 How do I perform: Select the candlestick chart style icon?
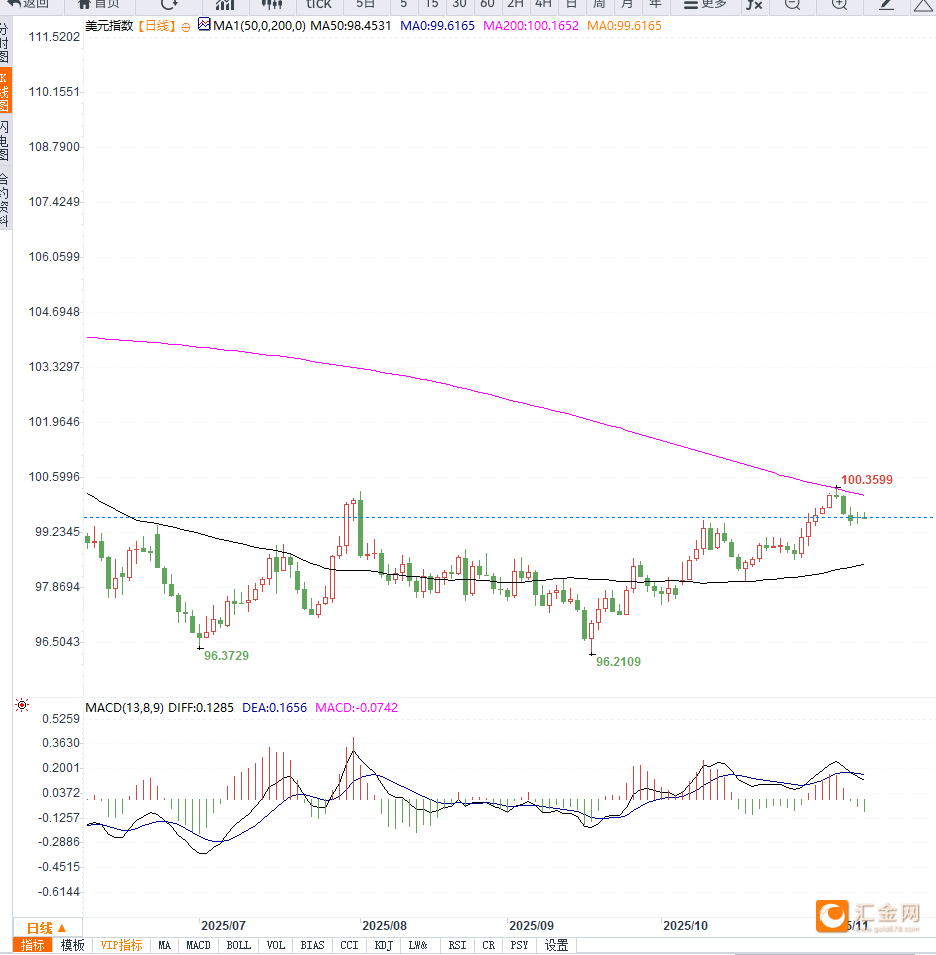(272, 4)
